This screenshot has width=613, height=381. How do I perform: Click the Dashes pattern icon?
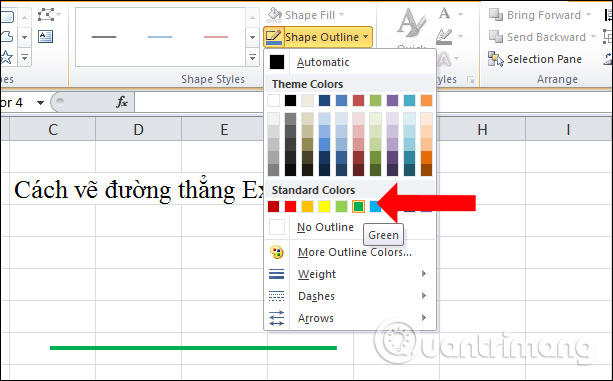coord(277,296)
